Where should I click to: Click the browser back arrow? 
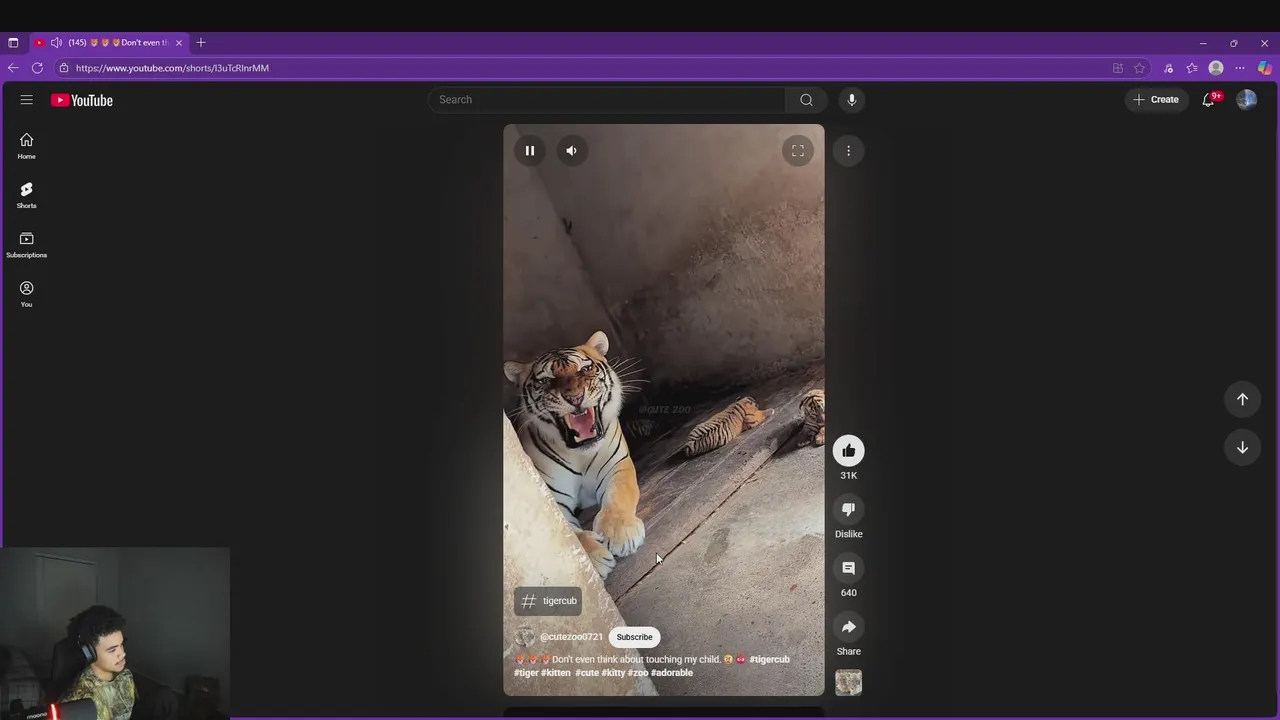[x=13, y=68]
